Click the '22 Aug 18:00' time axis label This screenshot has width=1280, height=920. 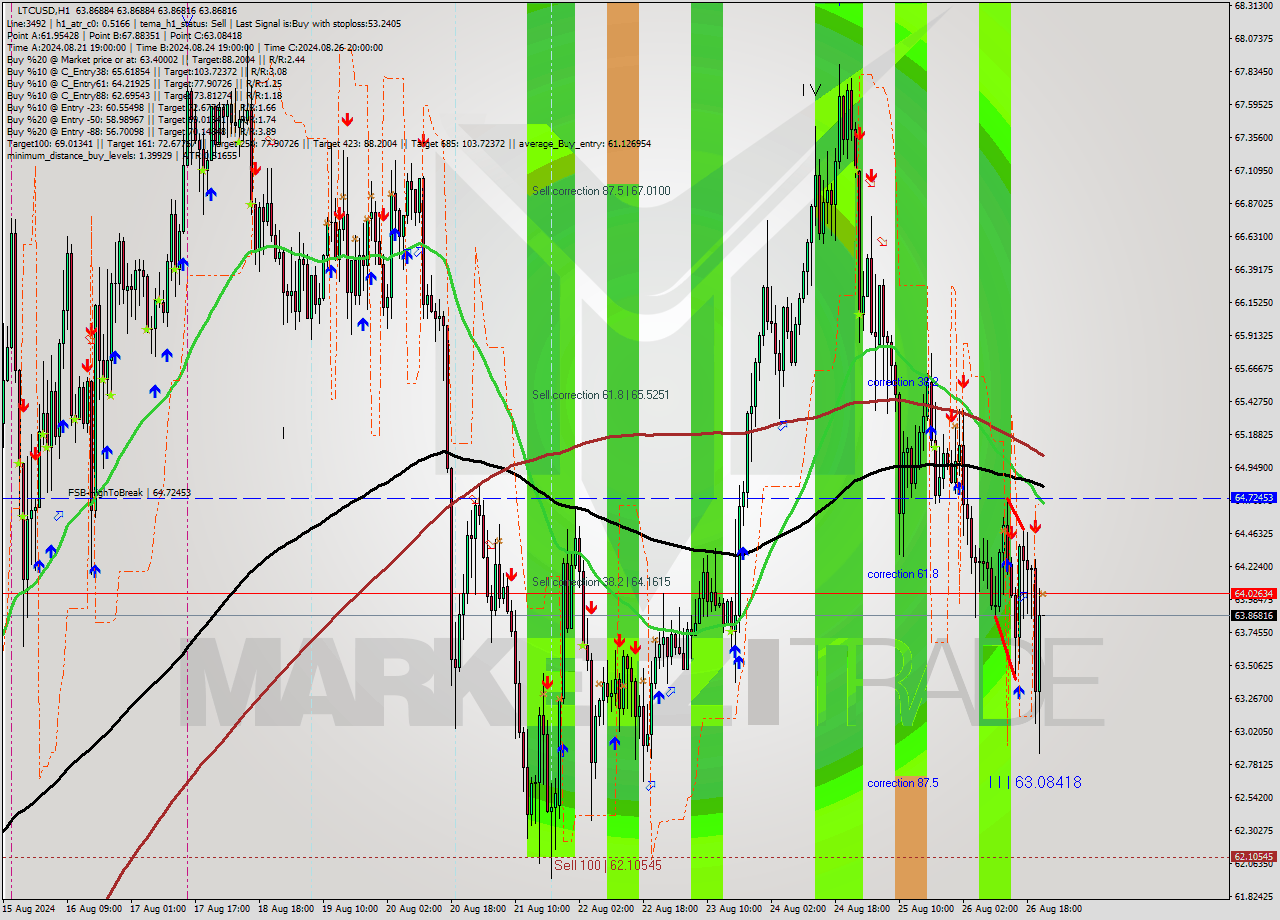tap(671, 909)
